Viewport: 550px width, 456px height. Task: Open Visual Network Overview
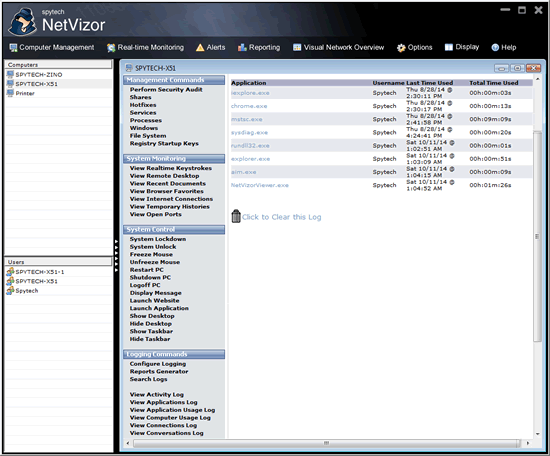click(338, 47)
